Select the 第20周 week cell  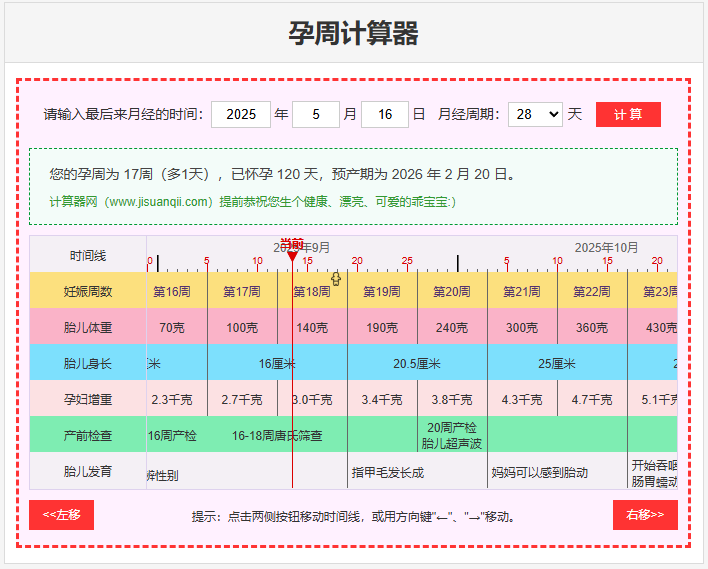point(452,291)
